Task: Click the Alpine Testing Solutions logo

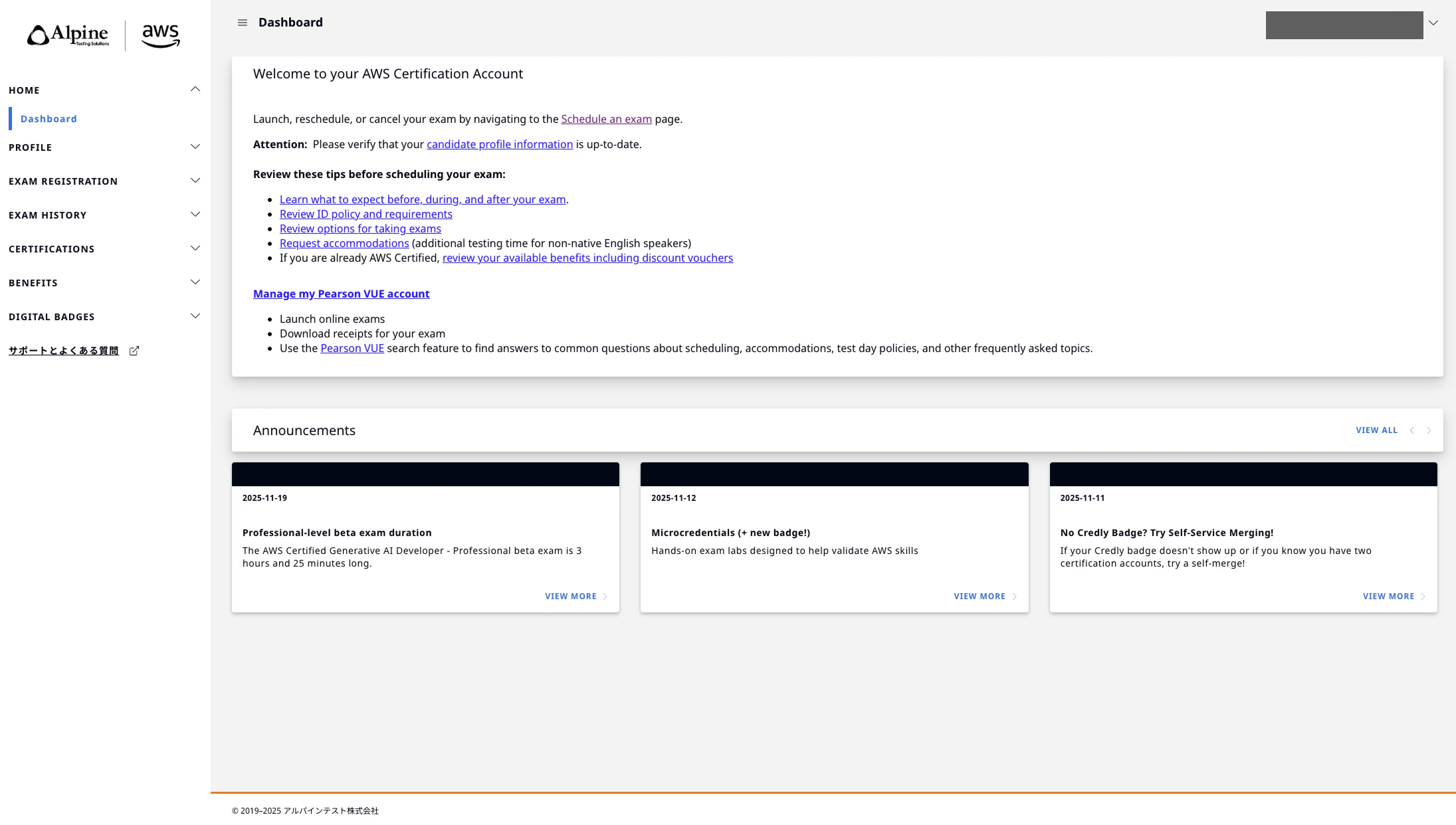Action: [68, 35]
